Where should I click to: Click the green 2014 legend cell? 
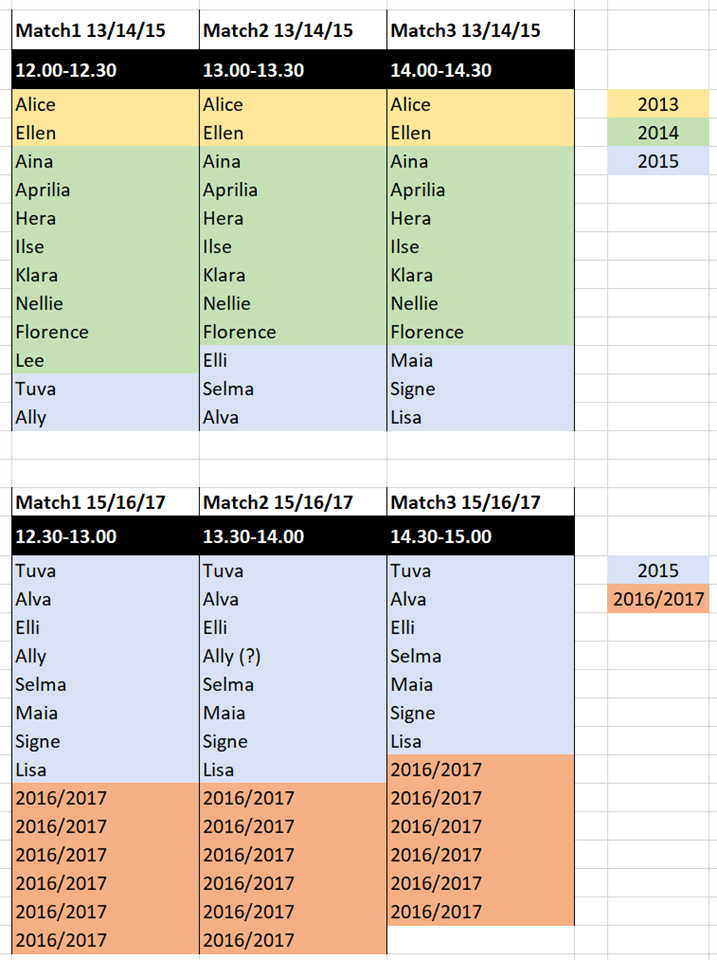click(657, 133)
